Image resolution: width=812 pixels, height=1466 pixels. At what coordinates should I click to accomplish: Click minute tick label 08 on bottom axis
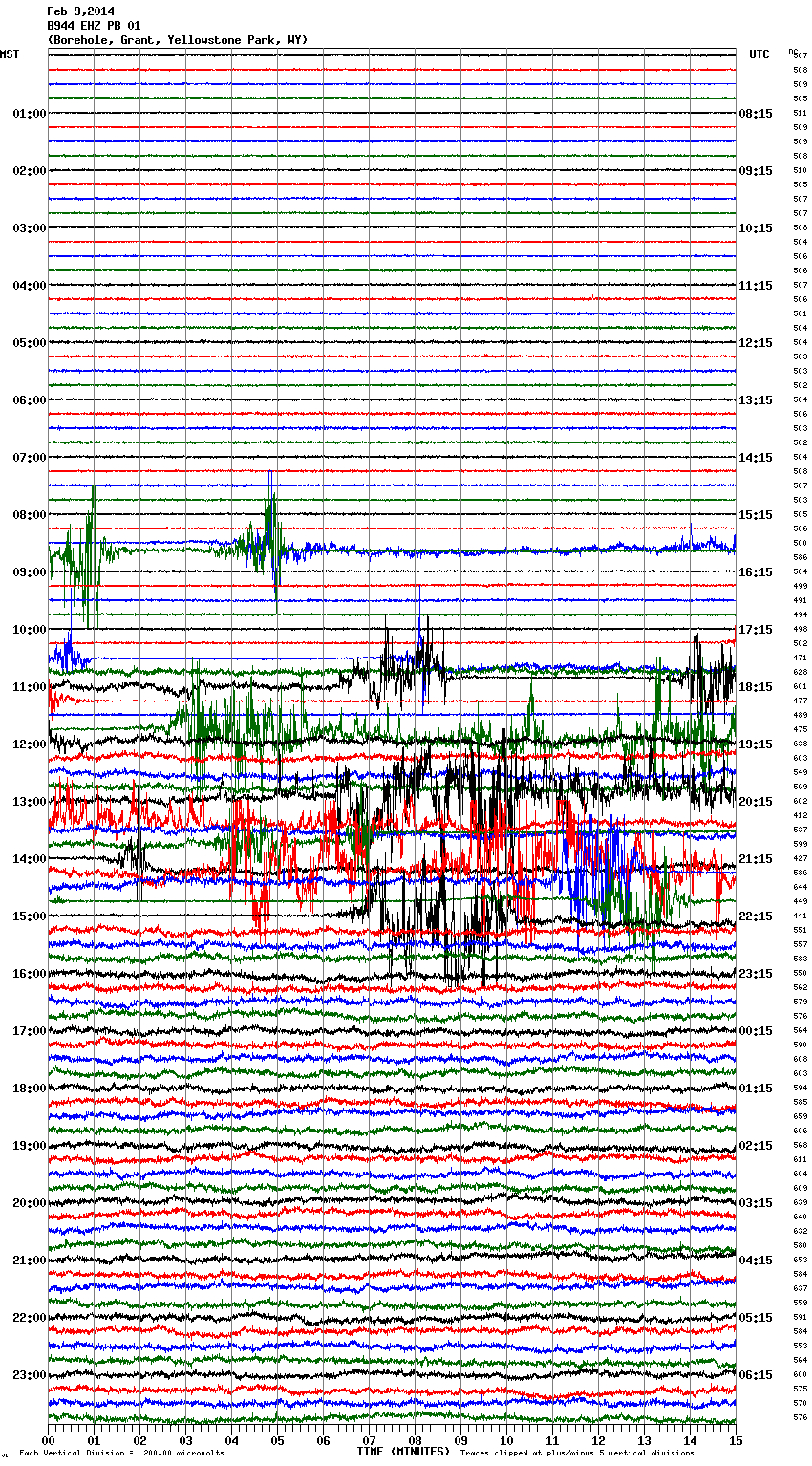click(415, 1440)
